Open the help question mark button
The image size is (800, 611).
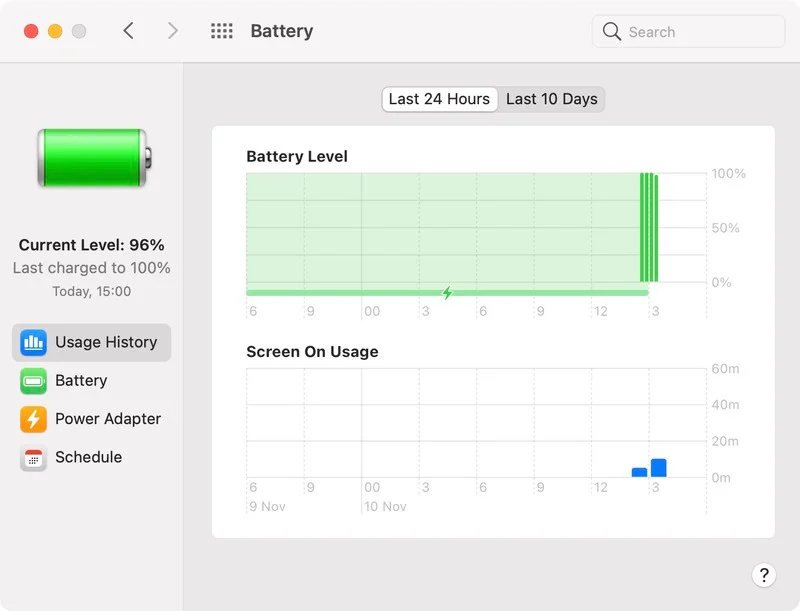click(x=763, y=575)
